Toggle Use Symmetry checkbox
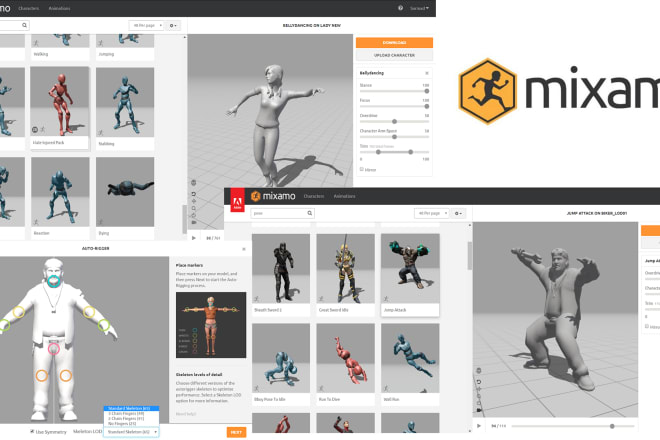Screen dimensions: 660x440 point(32,432)
